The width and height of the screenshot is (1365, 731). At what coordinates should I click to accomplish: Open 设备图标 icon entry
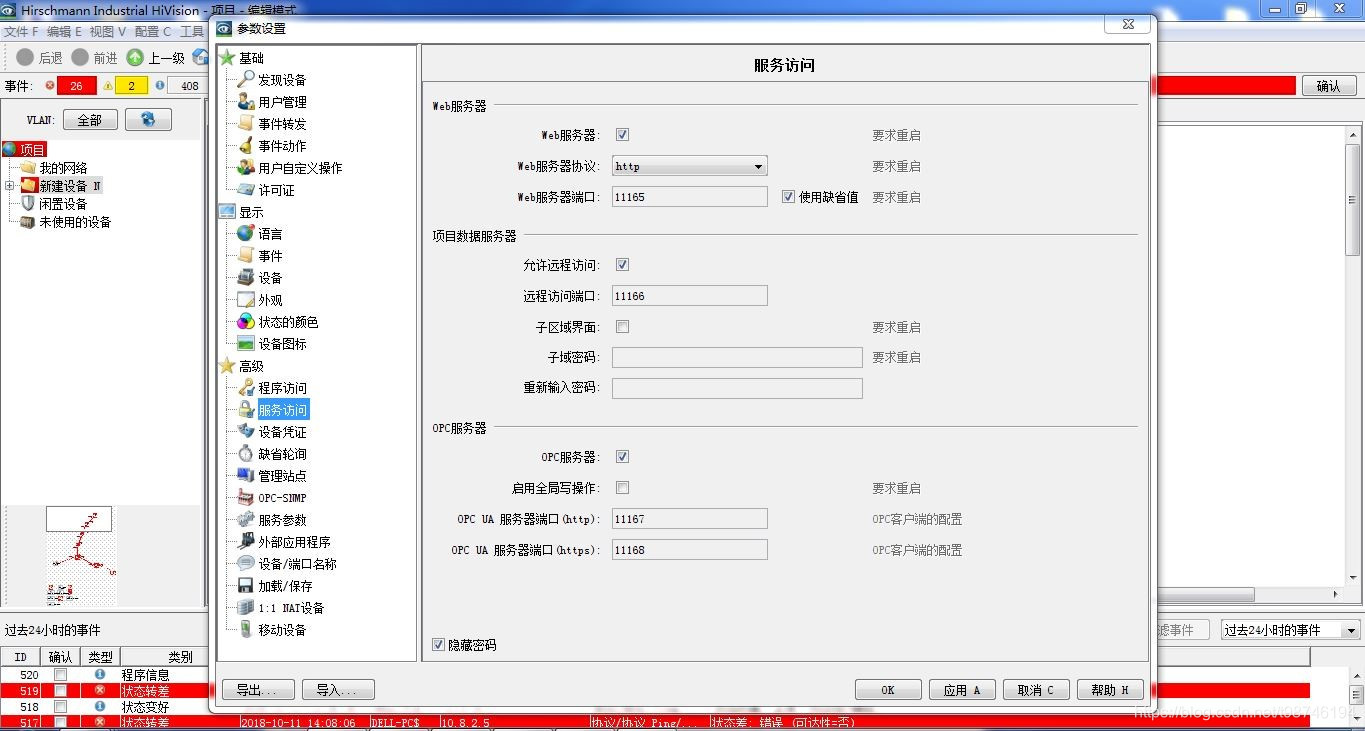tap(245, 344)
